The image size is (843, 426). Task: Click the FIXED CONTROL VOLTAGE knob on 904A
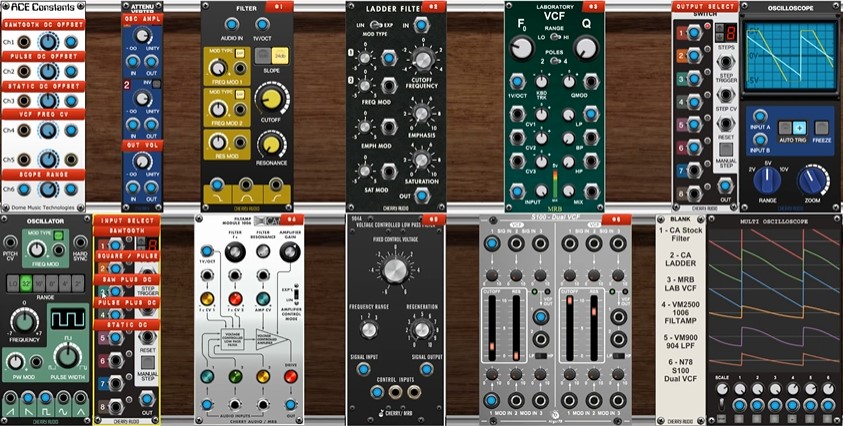[395, 270]
